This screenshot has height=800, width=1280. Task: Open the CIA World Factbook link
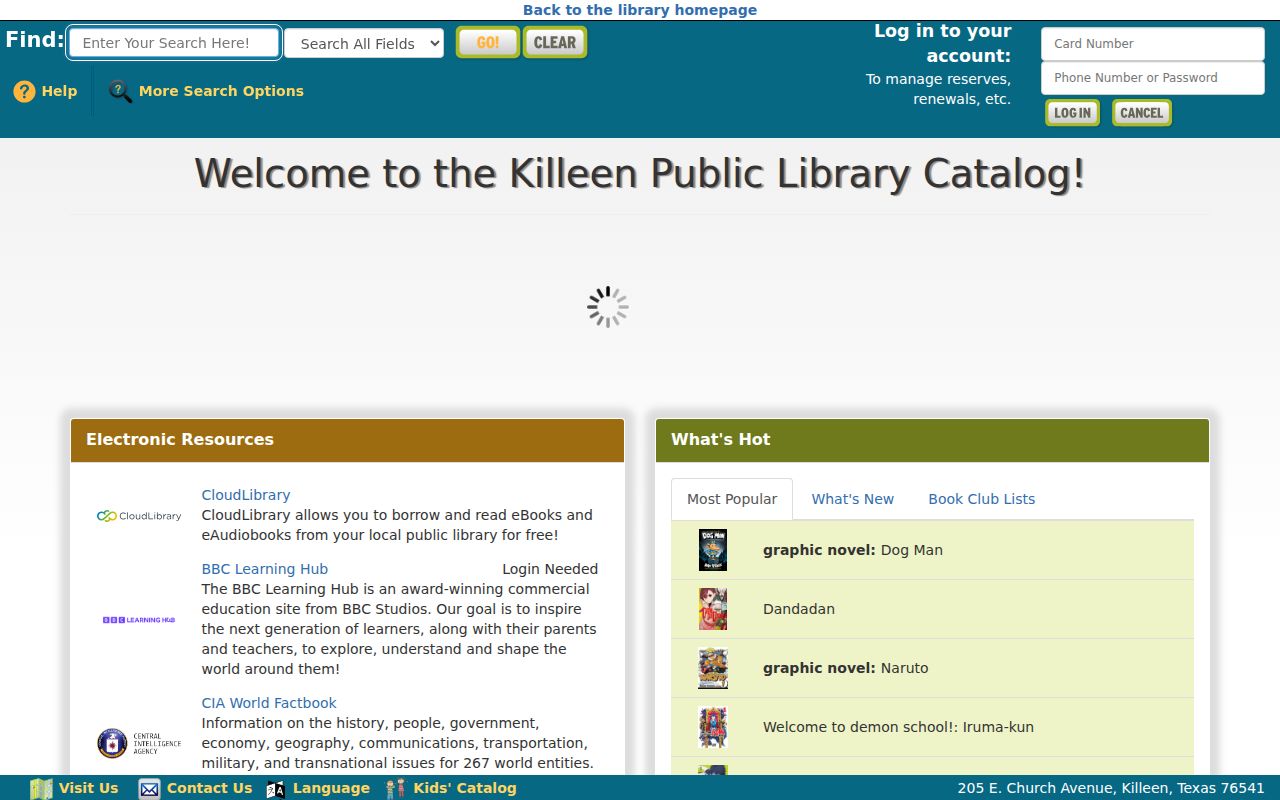269,703
